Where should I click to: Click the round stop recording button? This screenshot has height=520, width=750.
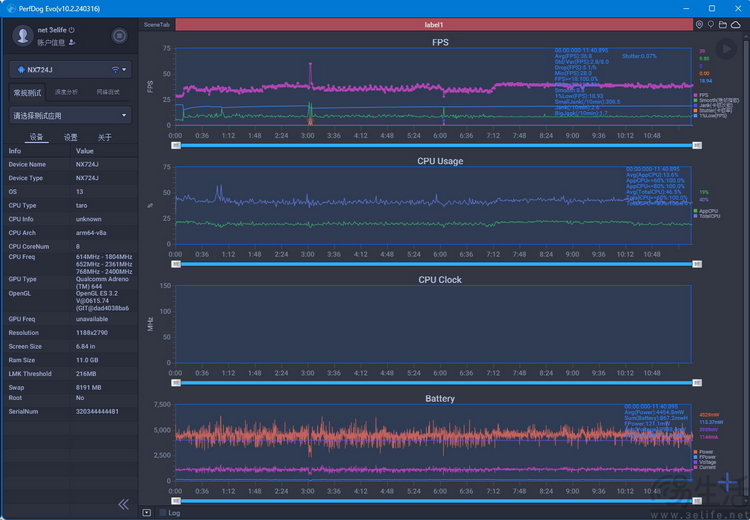(119, 35)
